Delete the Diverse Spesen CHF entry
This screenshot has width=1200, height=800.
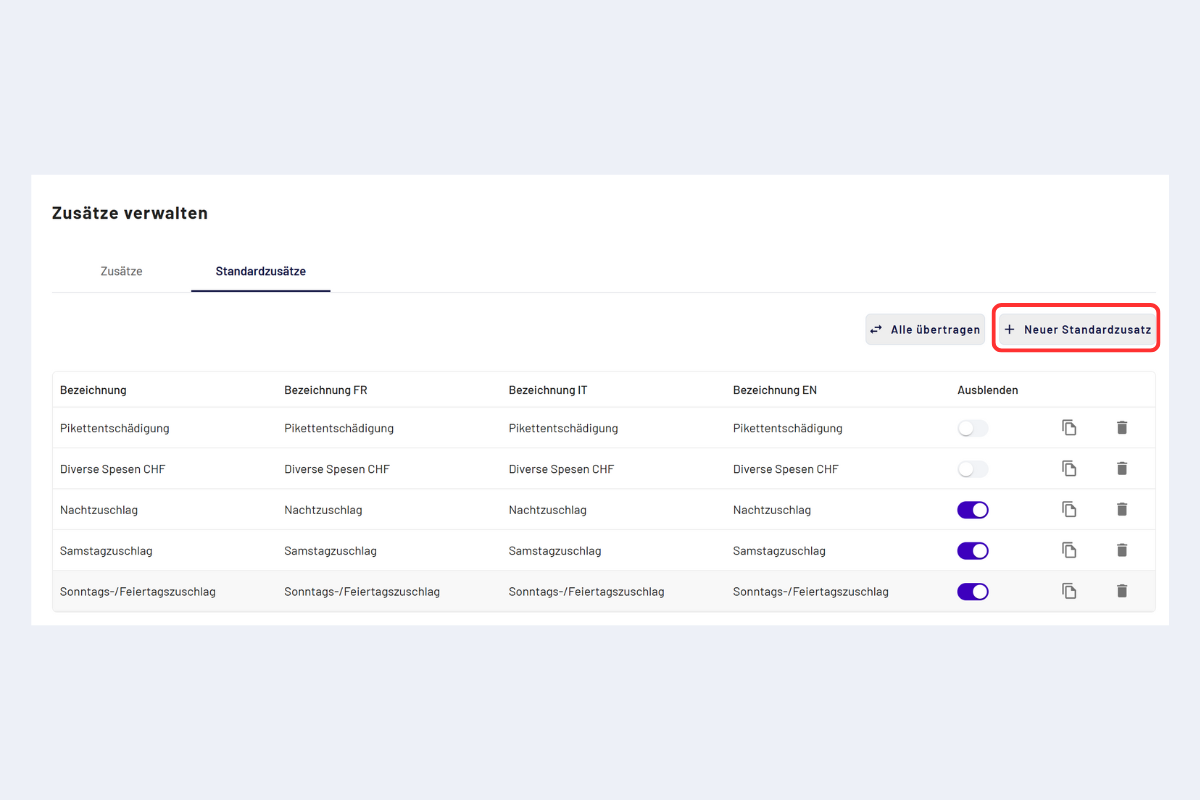pos(1121,469)
